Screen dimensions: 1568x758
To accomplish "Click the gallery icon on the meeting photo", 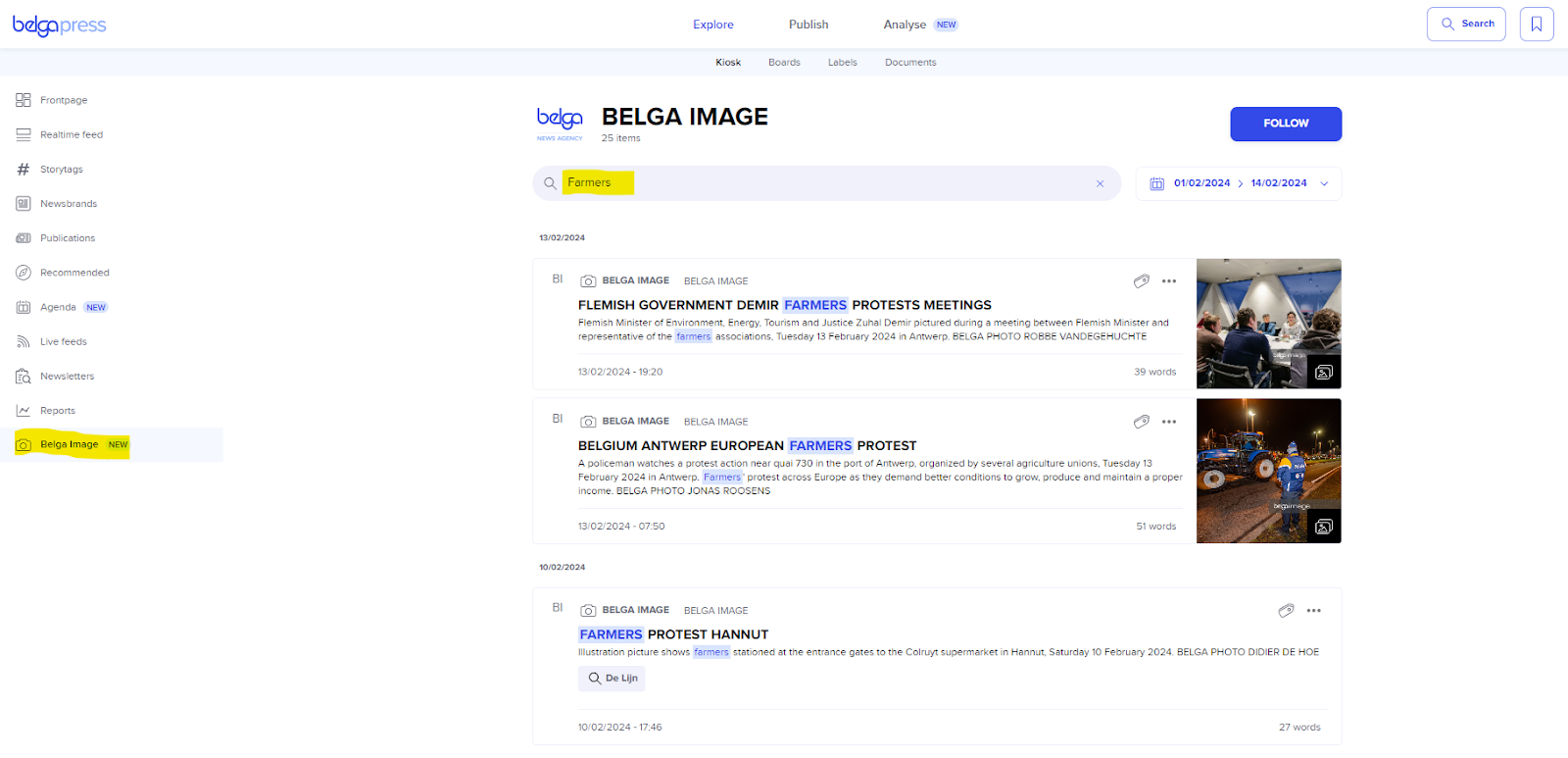I will (x=1324, y=372).
